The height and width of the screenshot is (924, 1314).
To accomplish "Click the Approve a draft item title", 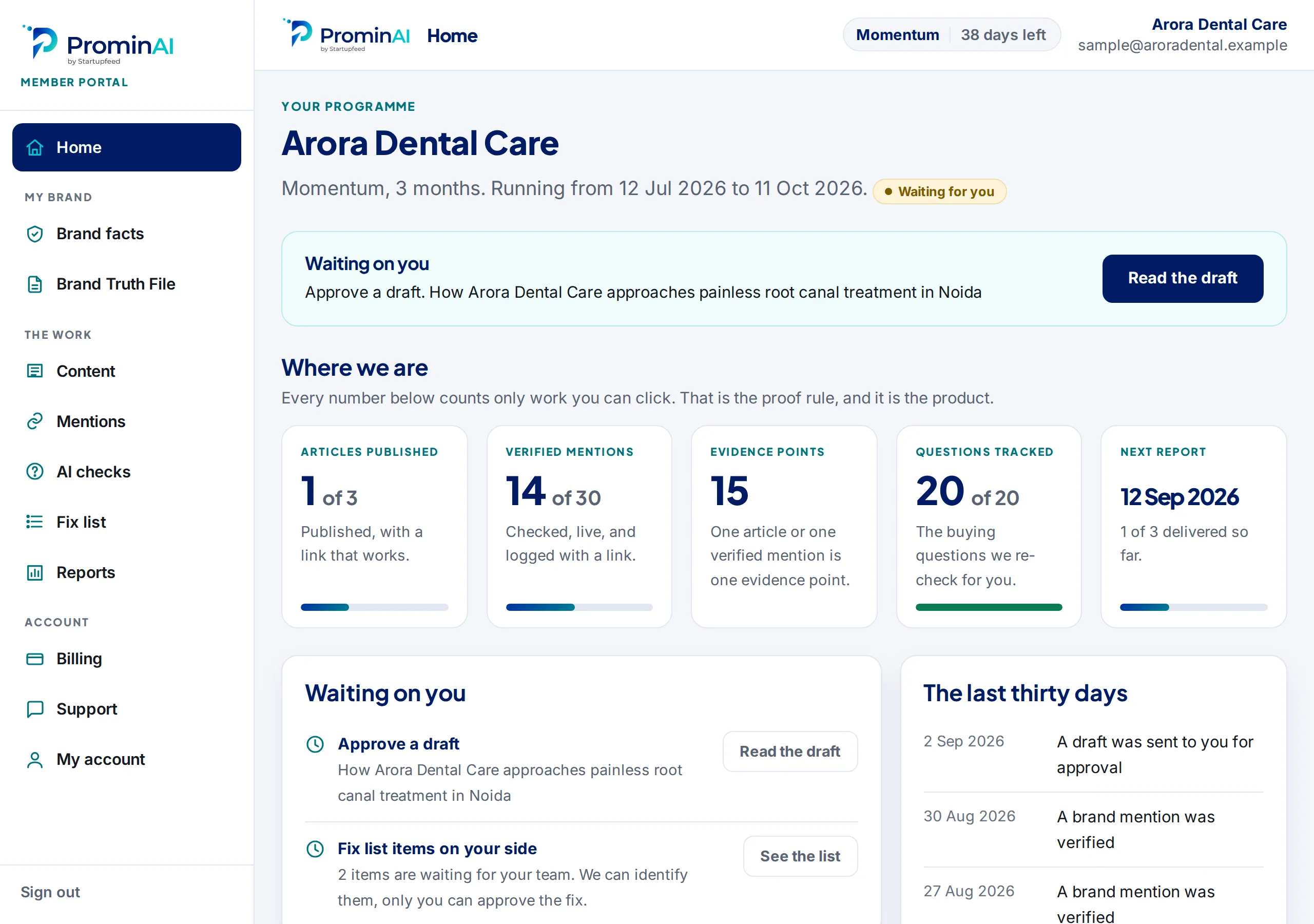I will point(398,744).
